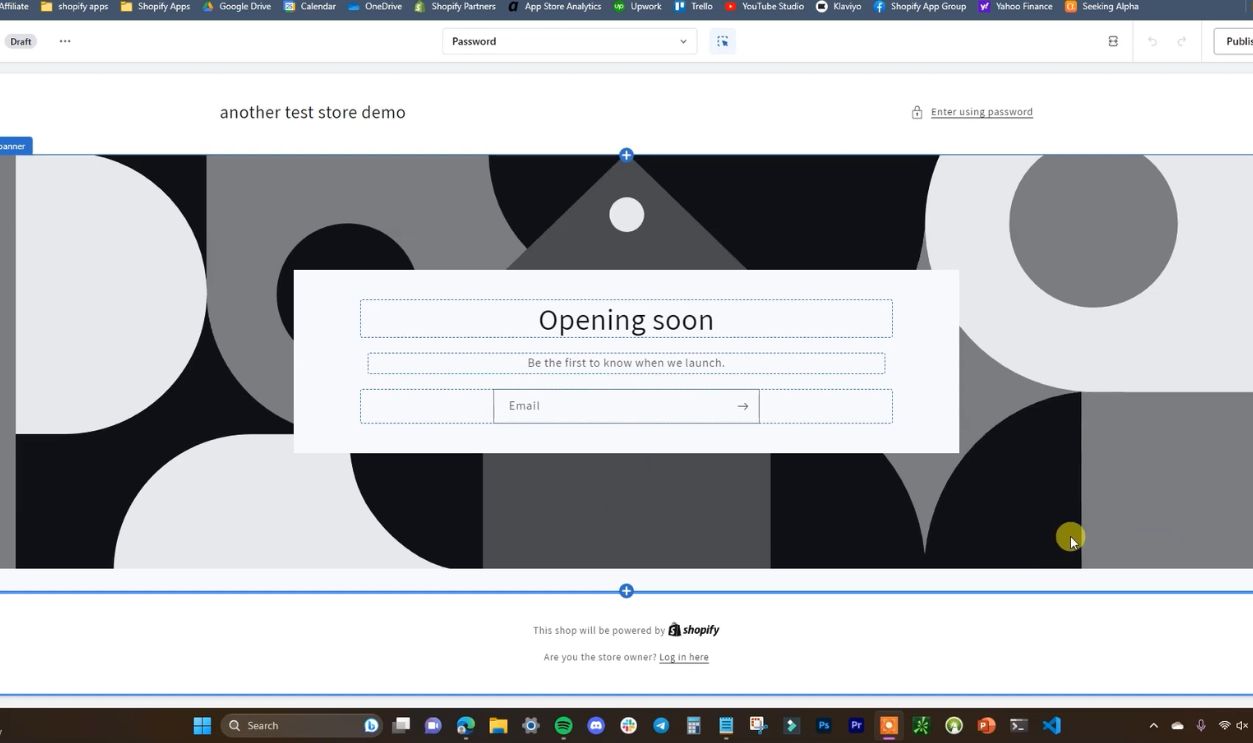Click inside the Email input field
The height and width of the screenshot is (743, 1253).
[x=600, y=406]
